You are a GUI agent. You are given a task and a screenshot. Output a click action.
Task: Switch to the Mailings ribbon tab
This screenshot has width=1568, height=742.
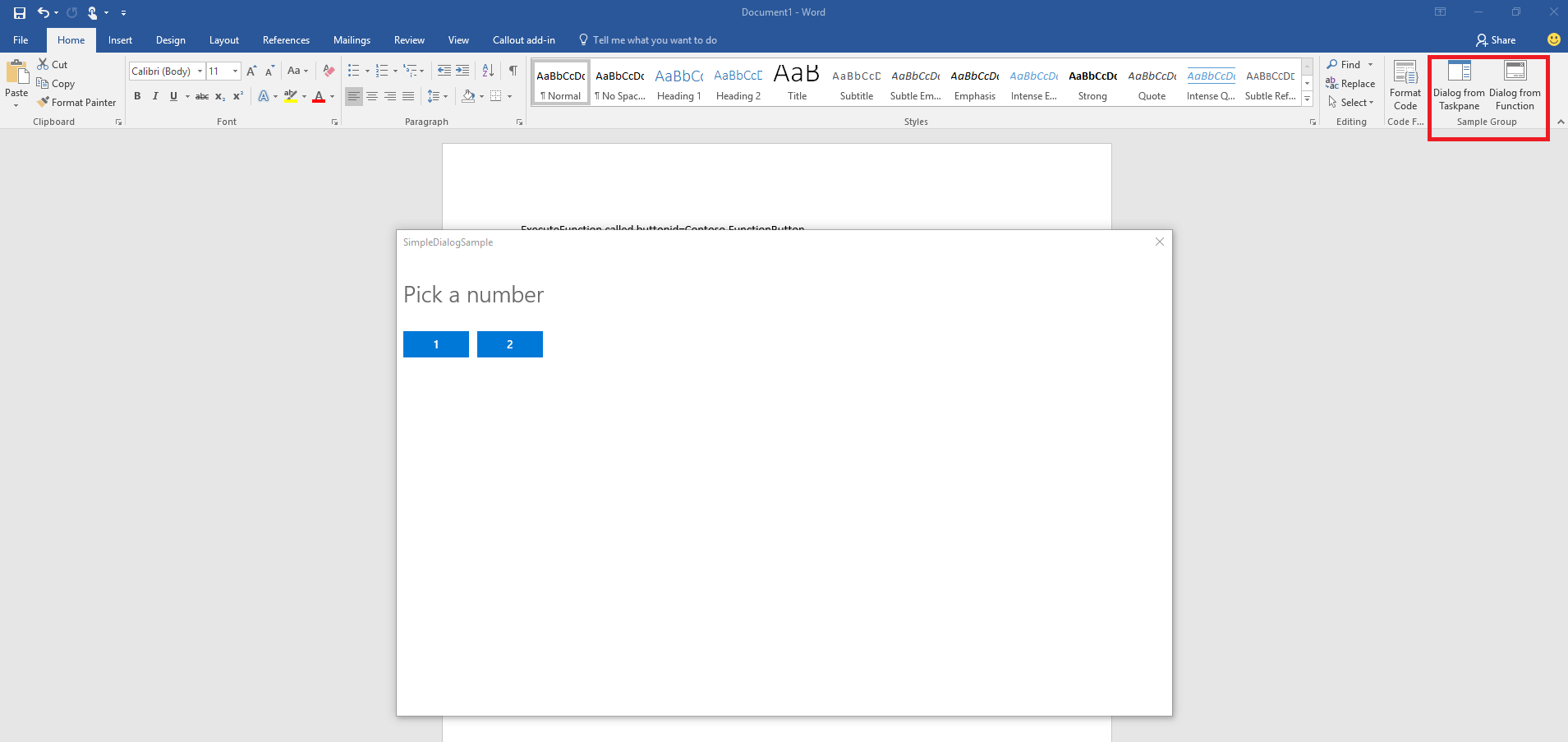pyautogui.click(x=352, y=39)
